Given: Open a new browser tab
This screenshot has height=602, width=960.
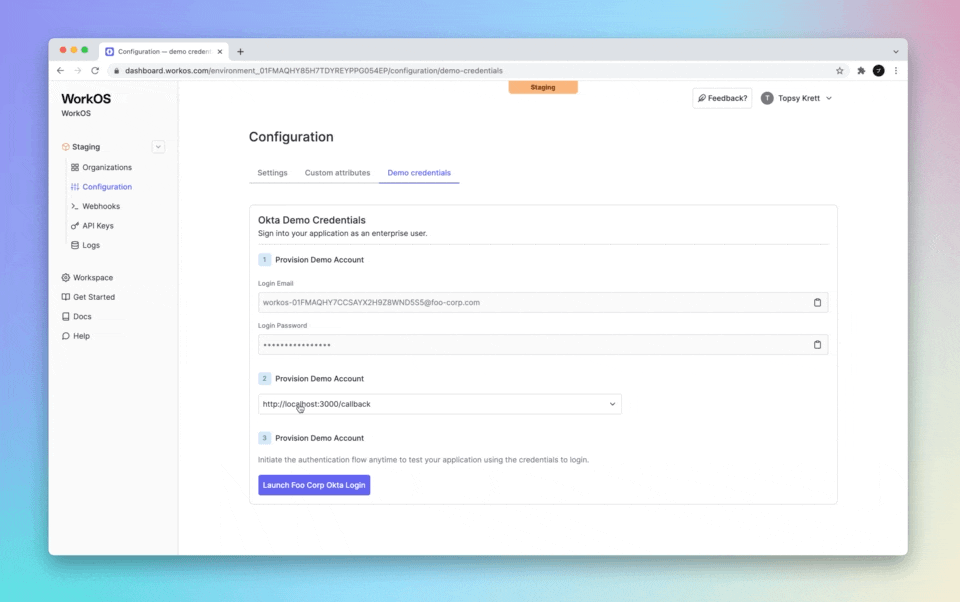Looking at the screenshot, I should coord(240,51).
